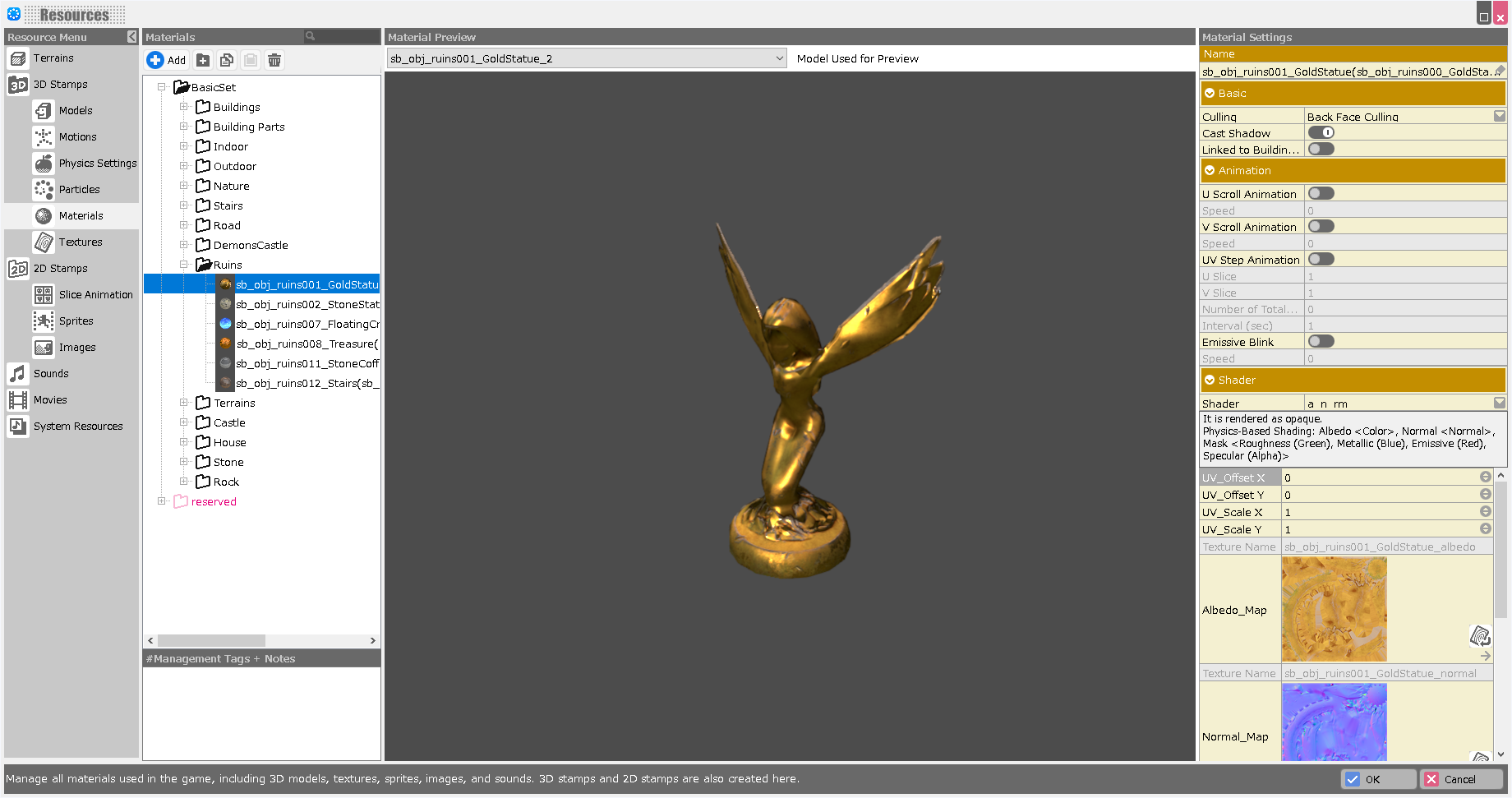The width and height of the screenshot is (1512, 798).
Task: Open the Particles resource section
Action: pyautogui.click(x=79, y=190)
